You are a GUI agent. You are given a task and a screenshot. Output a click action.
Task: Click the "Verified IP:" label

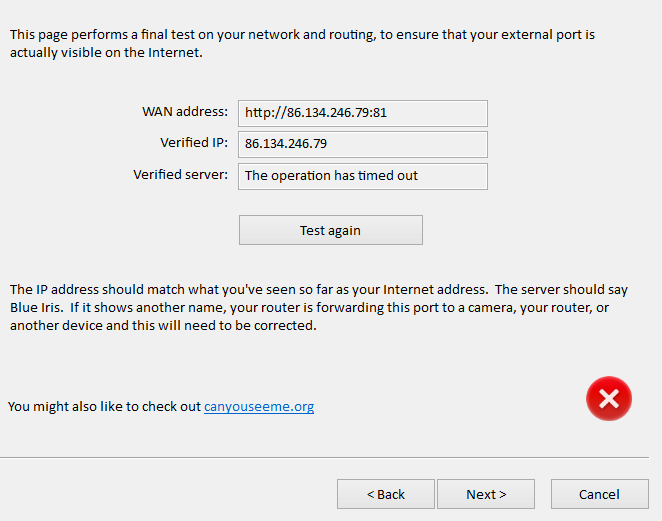click(193, 143)
